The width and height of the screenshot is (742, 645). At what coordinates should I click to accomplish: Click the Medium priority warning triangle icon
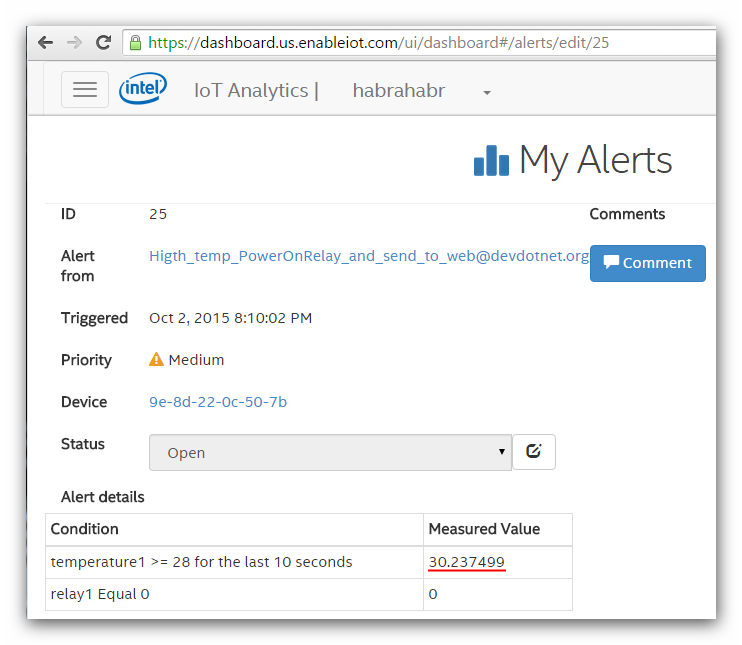(x=156, y=360)
